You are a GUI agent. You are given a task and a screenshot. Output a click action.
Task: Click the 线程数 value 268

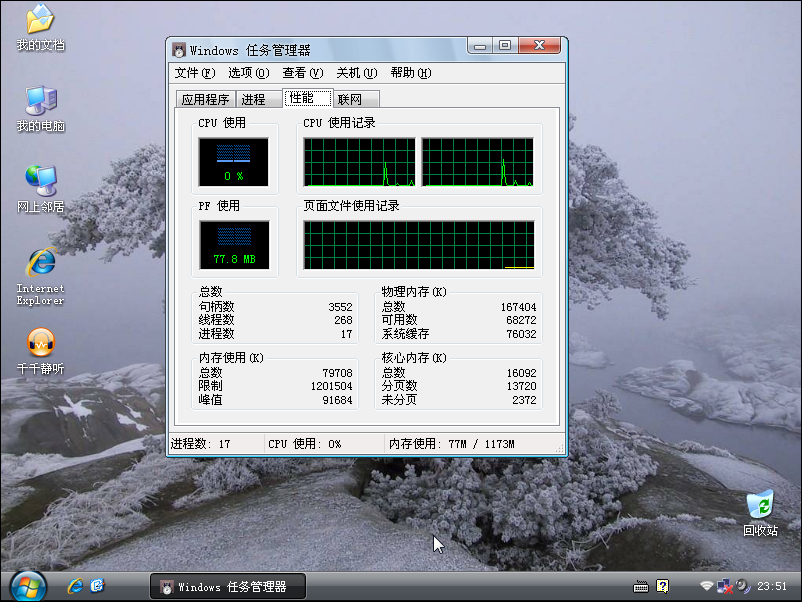(343, 320)
